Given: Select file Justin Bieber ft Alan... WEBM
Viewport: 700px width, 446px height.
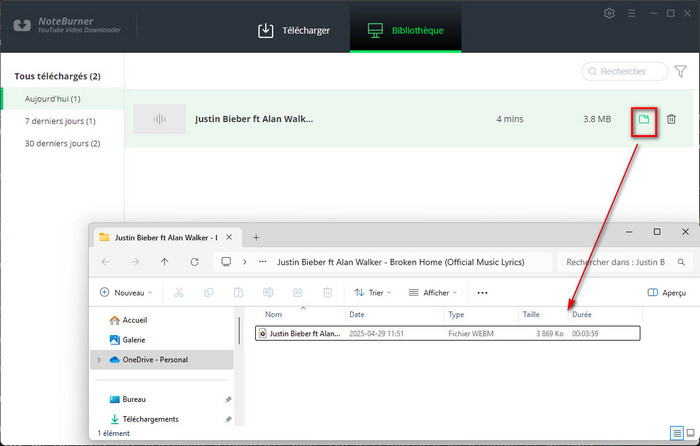Looking at the screenshot, I should pos(448,333).
